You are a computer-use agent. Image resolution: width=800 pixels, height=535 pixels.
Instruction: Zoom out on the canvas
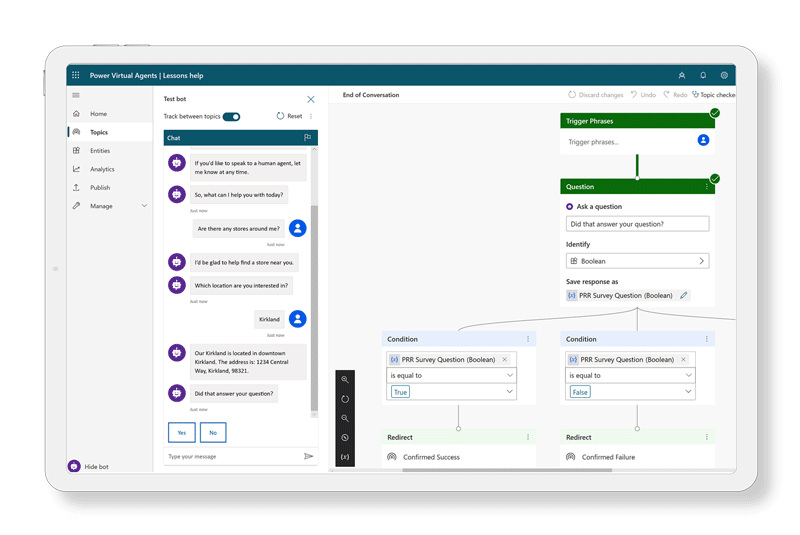pyautogui.click(x=345, y=418)
